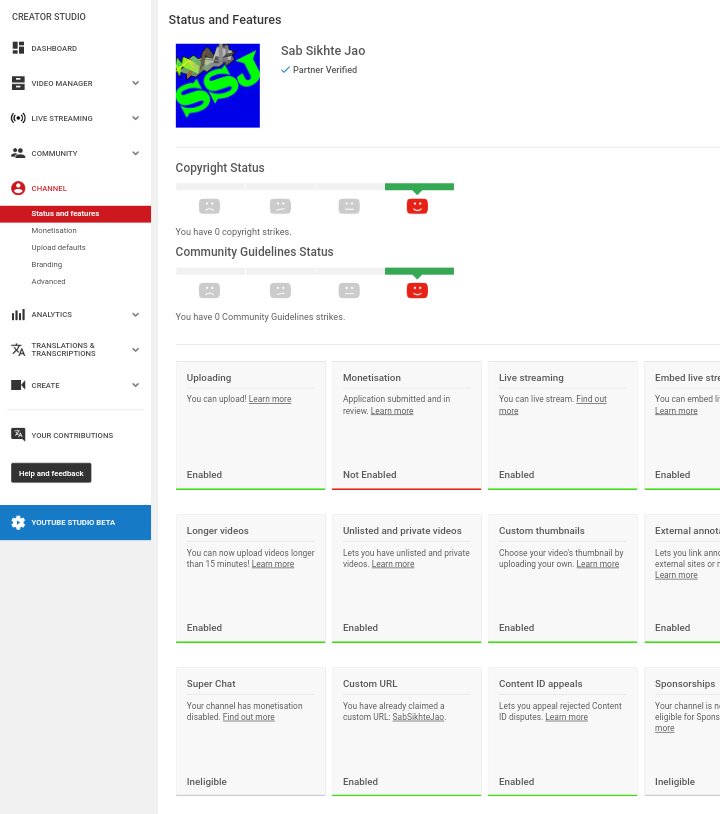Click third grey neutral face under Copyright Status
This screenshot has height=814, width=720.
point(349,206)
